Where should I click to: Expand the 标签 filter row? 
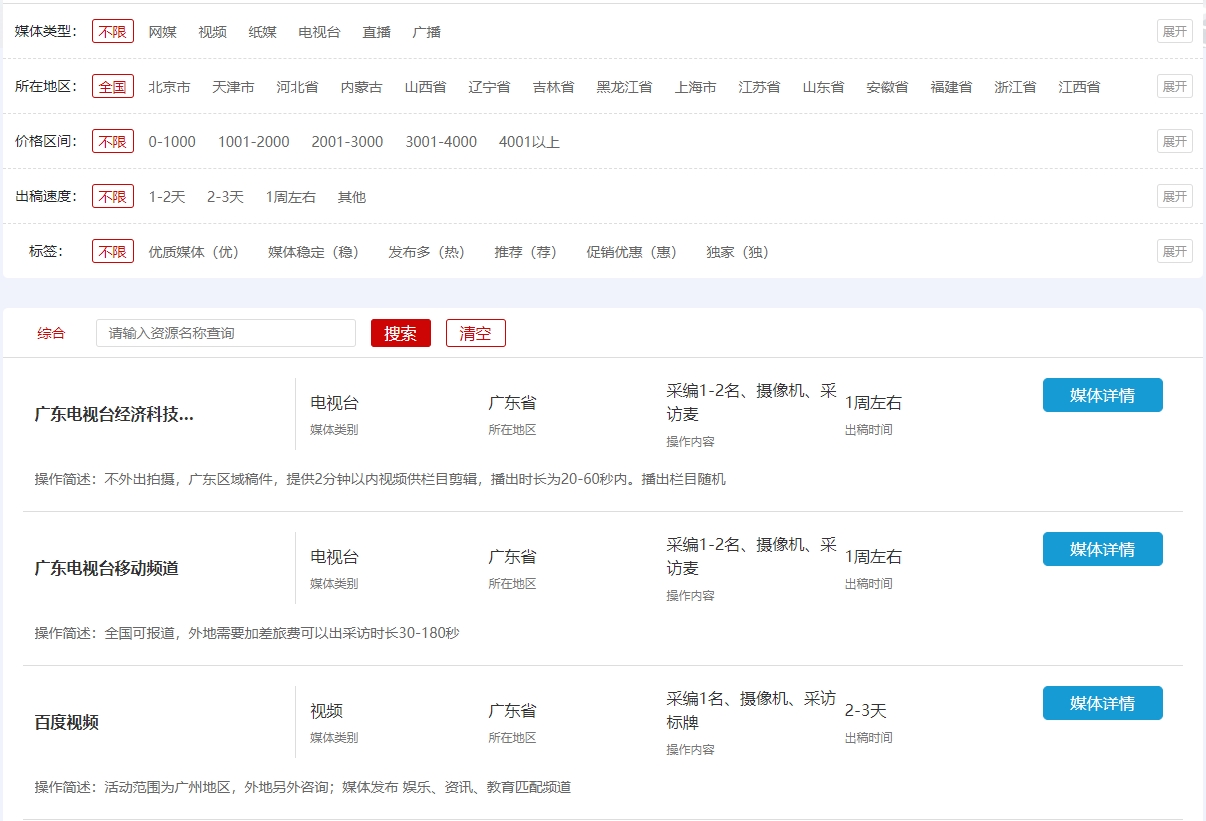[1174, 252]
